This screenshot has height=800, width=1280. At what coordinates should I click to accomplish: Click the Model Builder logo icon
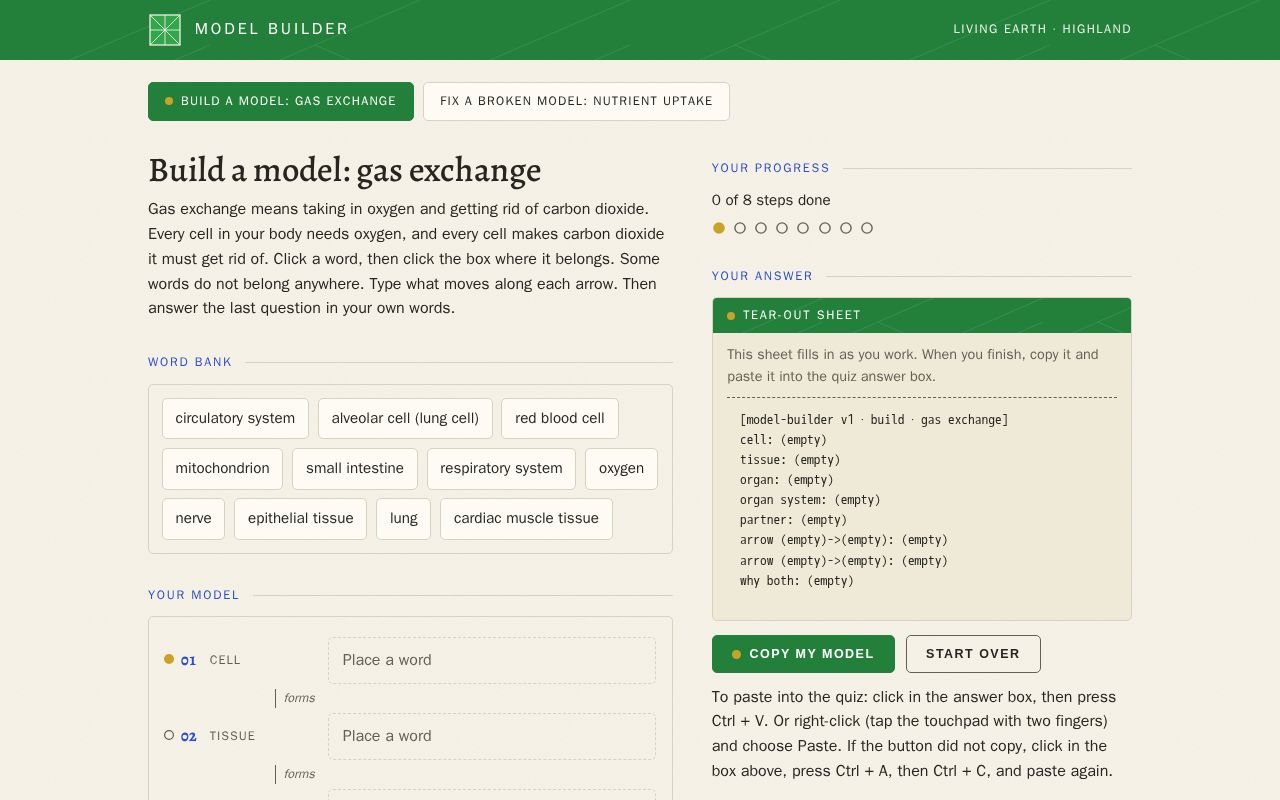pos(165,30)
